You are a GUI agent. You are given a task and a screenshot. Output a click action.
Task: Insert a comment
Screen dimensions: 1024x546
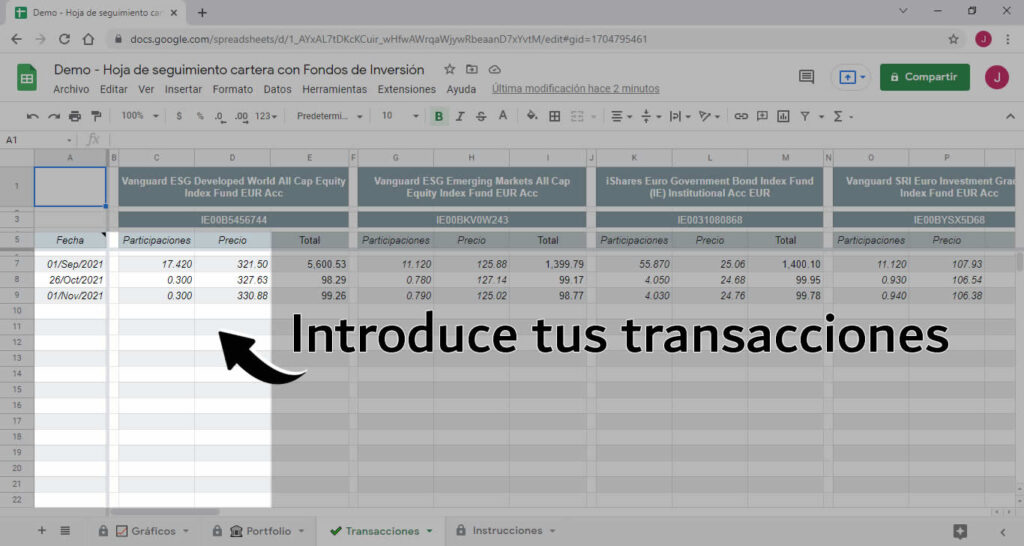[762, 116]
